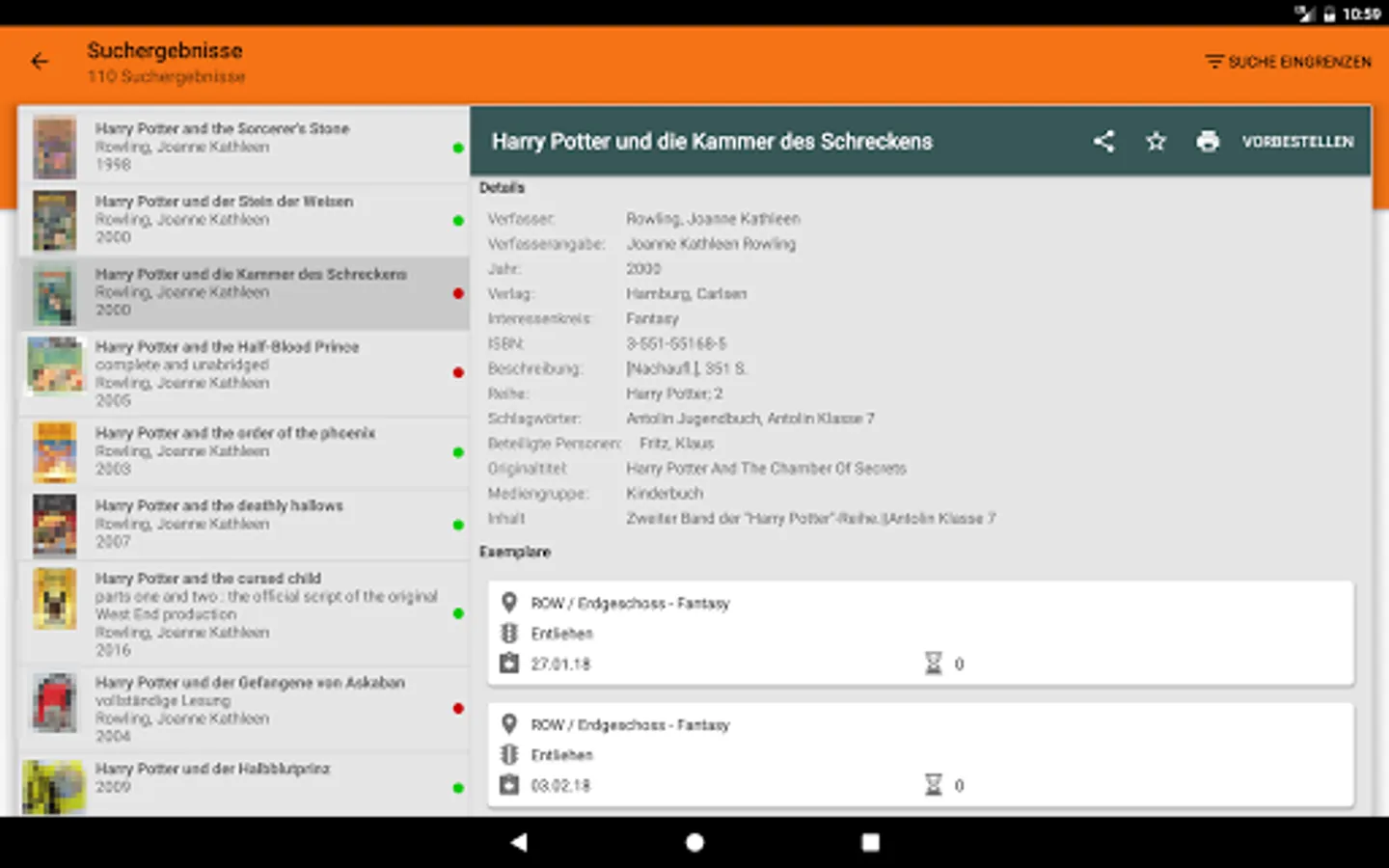Click Interessenkreis value Fantasy

tap(652, 318)
